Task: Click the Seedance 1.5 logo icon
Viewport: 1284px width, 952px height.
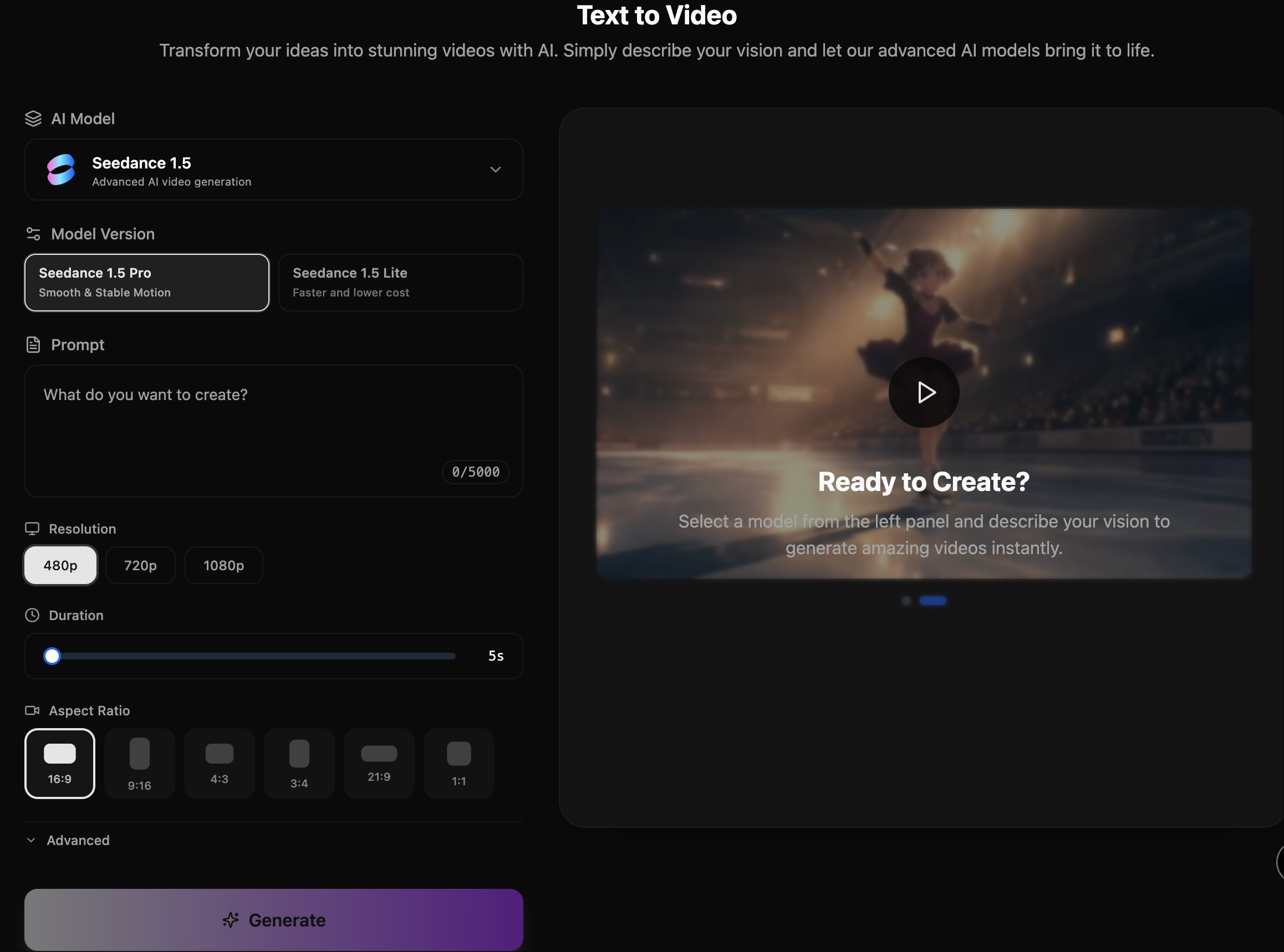Action: point(60,170)
